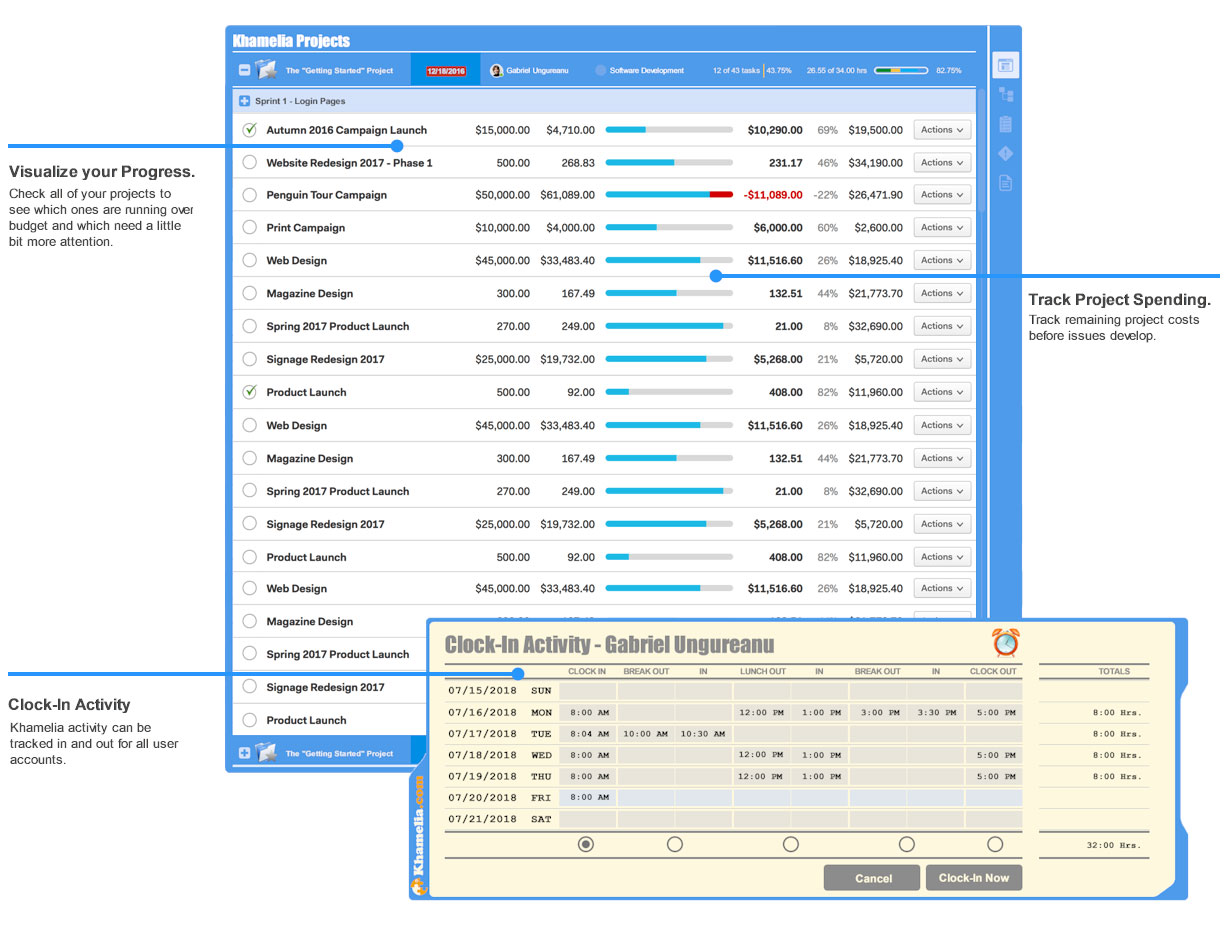Click the 8:04 AM clock-in field for Tuesday

tap(587, 734)
